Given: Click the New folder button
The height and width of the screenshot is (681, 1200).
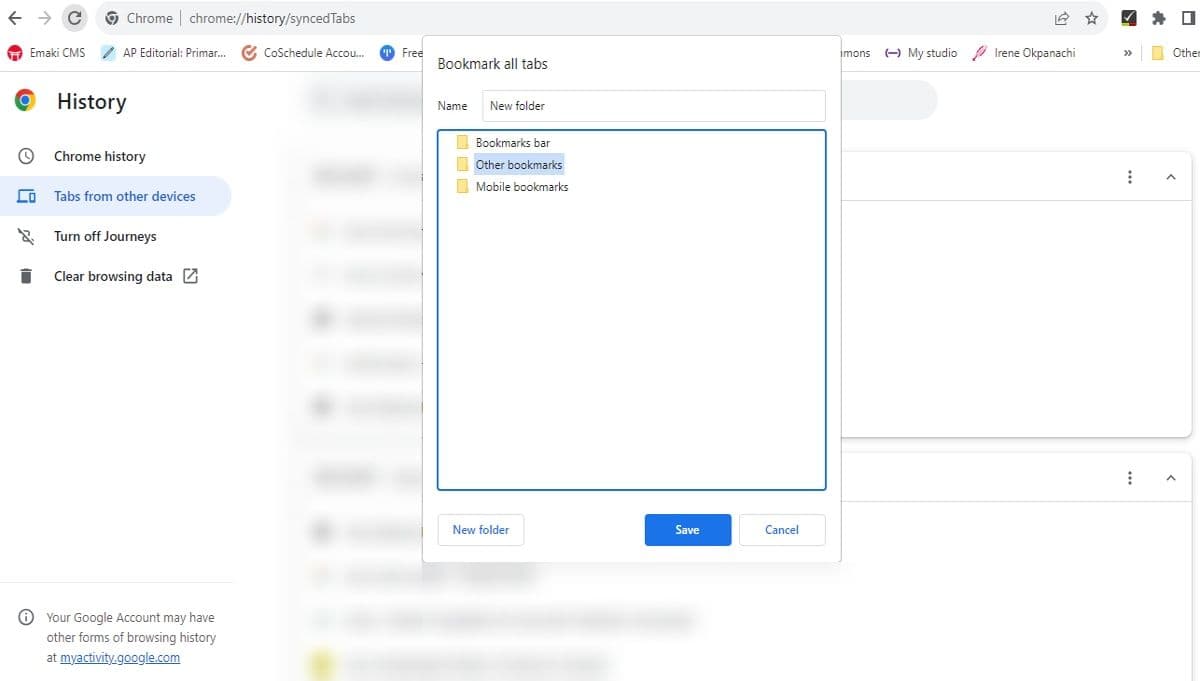Looking at the screenshot, I should click(480, 530).
